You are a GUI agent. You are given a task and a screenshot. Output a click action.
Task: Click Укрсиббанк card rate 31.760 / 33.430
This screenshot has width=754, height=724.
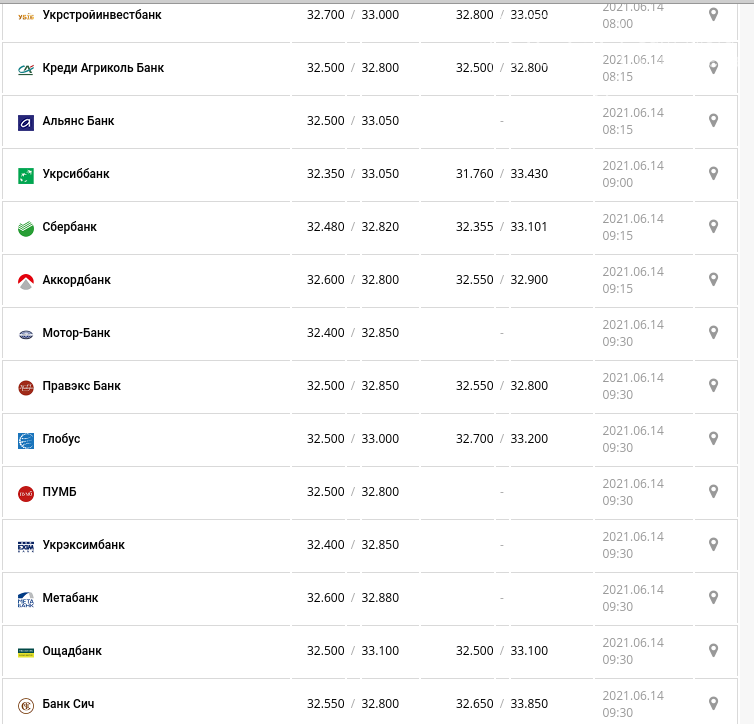click(x=501, y=174)
